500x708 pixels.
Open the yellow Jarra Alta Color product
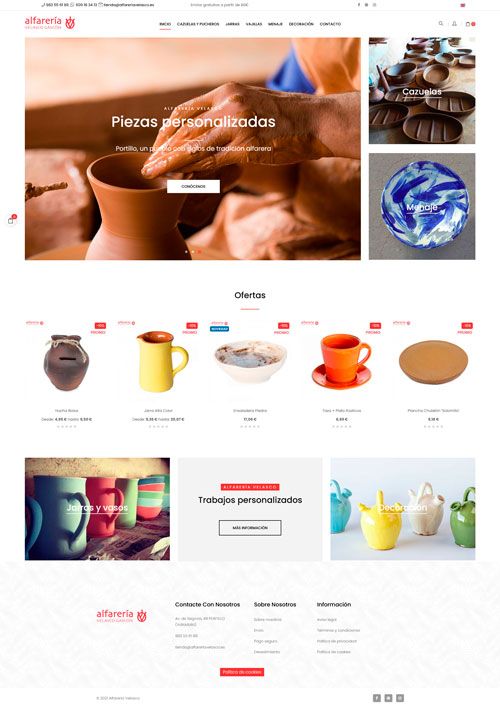click(x=159, y=361)
